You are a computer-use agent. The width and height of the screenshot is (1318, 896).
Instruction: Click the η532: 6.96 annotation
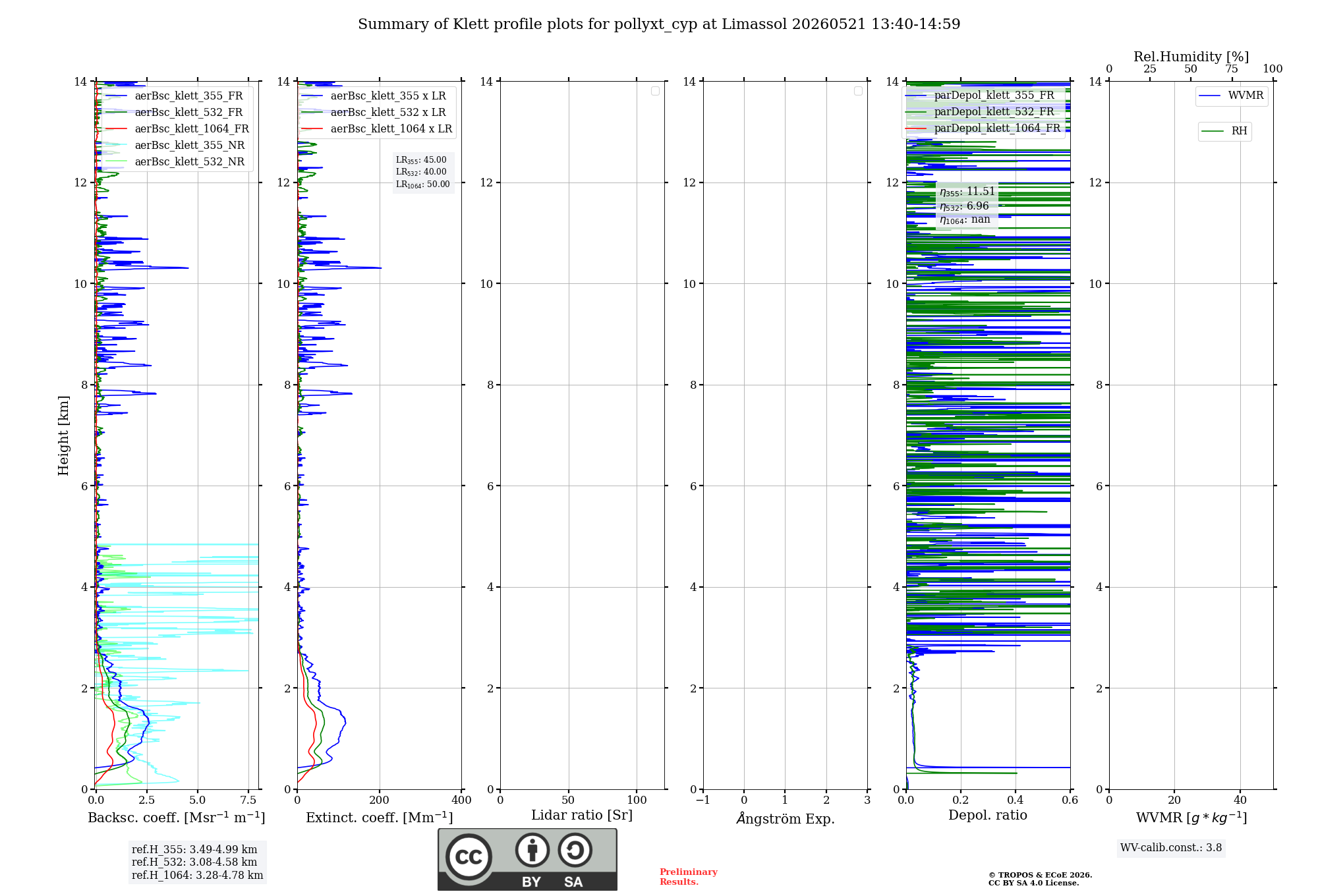(964, 206)
